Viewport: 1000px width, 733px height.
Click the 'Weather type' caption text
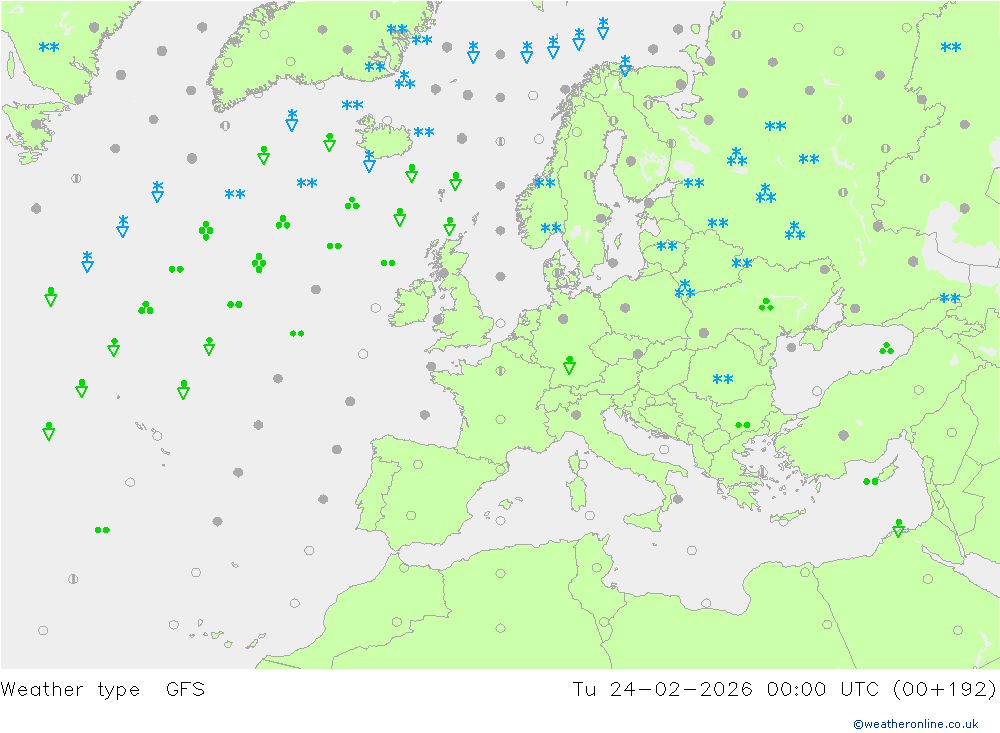coord(70,689)
